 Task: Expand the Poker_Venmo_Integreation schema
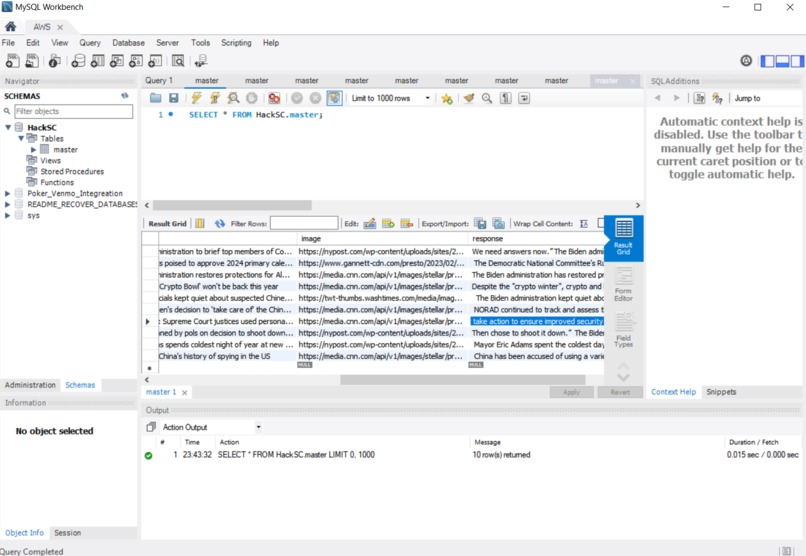coord(7,193)
